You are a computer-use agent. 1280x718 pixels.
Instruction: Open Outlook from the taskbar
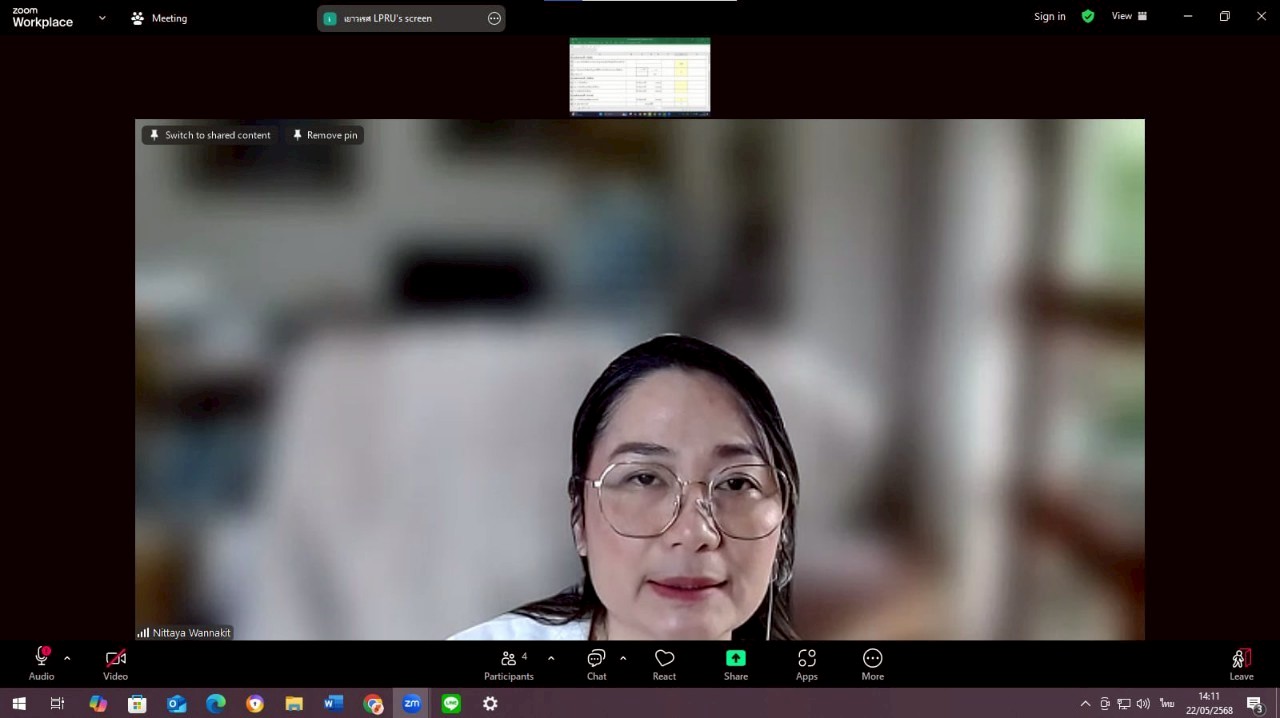pos(177,704)
